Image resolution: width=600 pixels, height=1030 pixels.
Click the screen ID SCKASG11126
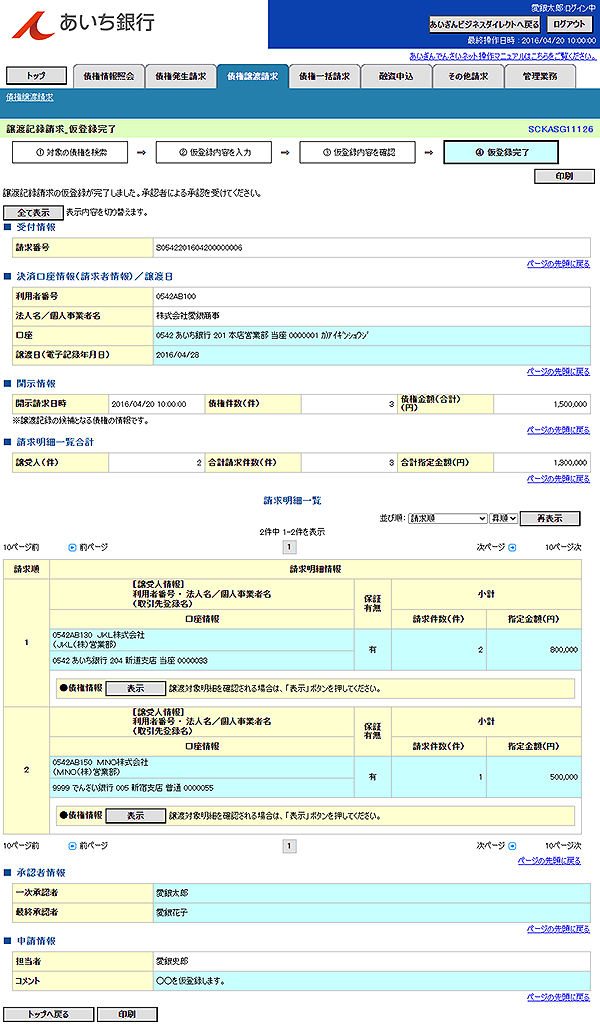[561, 129]
